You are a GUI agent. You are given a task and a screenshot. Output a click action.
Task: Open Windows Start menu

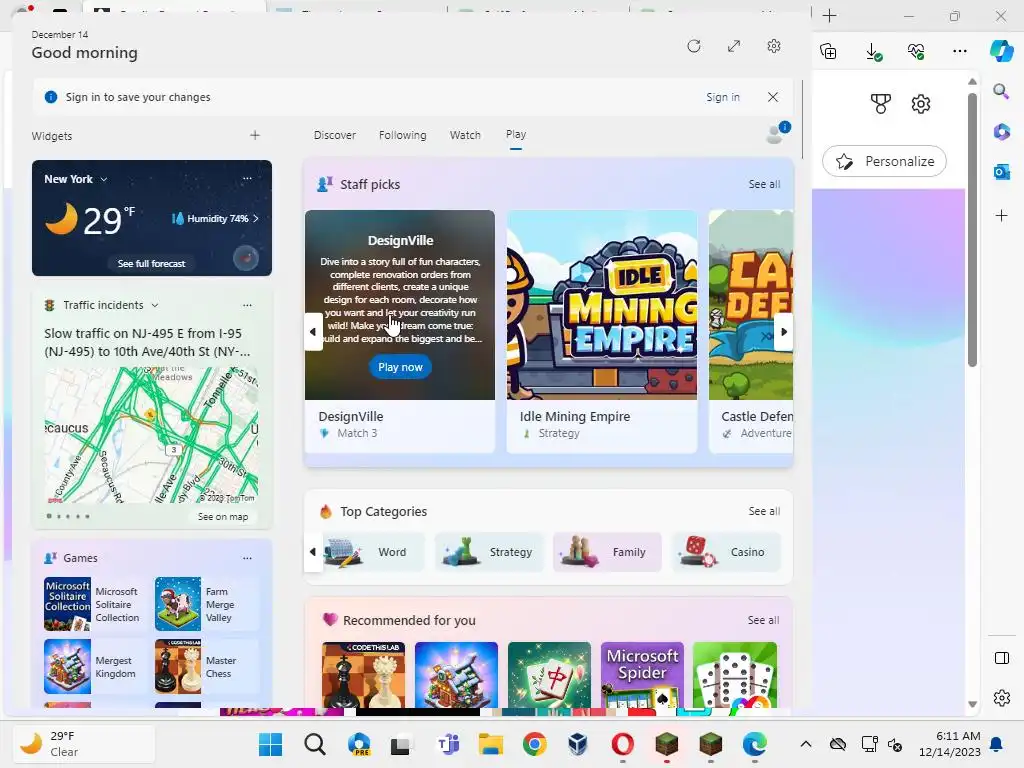click(270, 744)
